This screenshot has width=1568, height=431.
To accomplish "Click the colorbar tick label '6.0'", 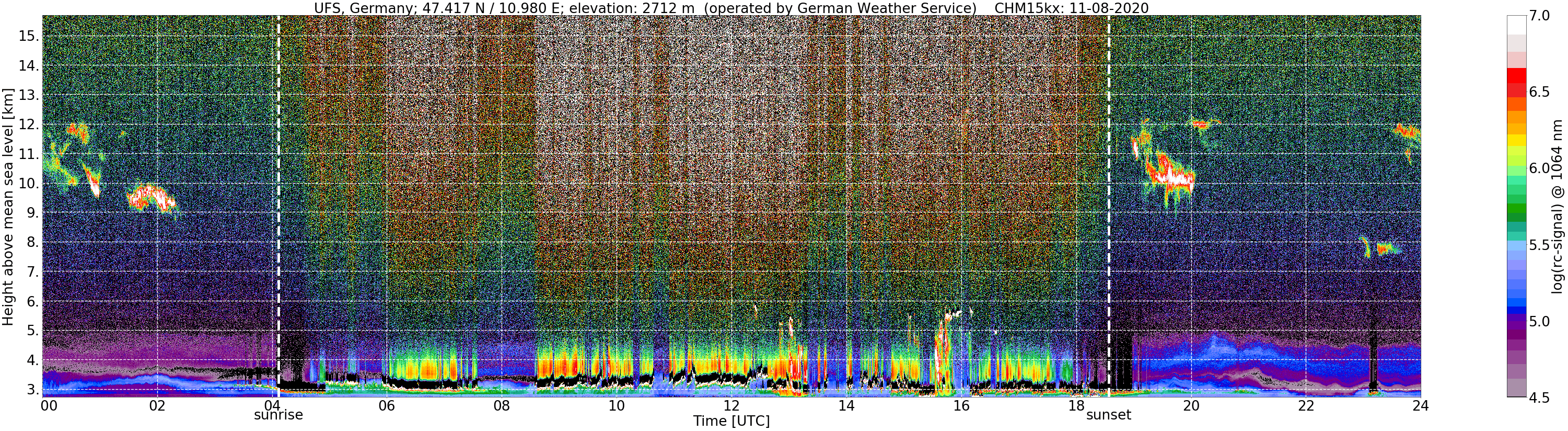I will click(1539, 168).
